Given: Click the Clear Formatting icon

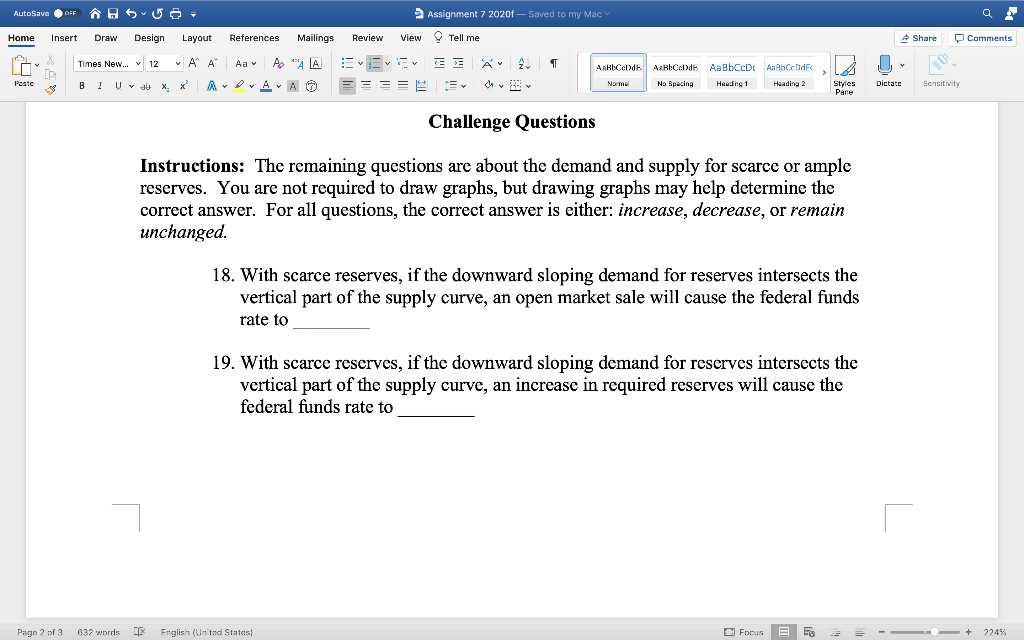Looking at the screenshot, I should coord(278,63).
